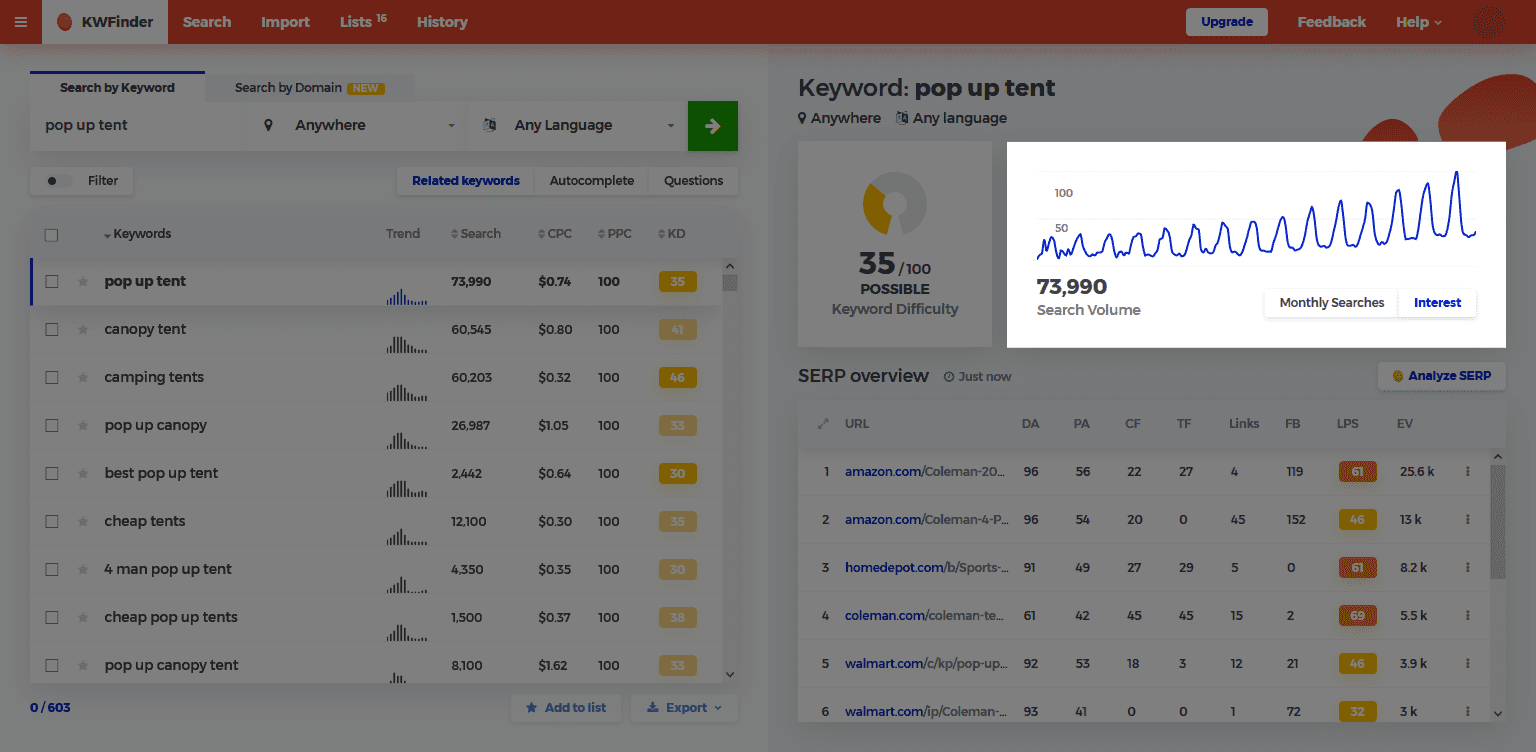
Task: Expand the Help menu
Action: point(1419,22)
